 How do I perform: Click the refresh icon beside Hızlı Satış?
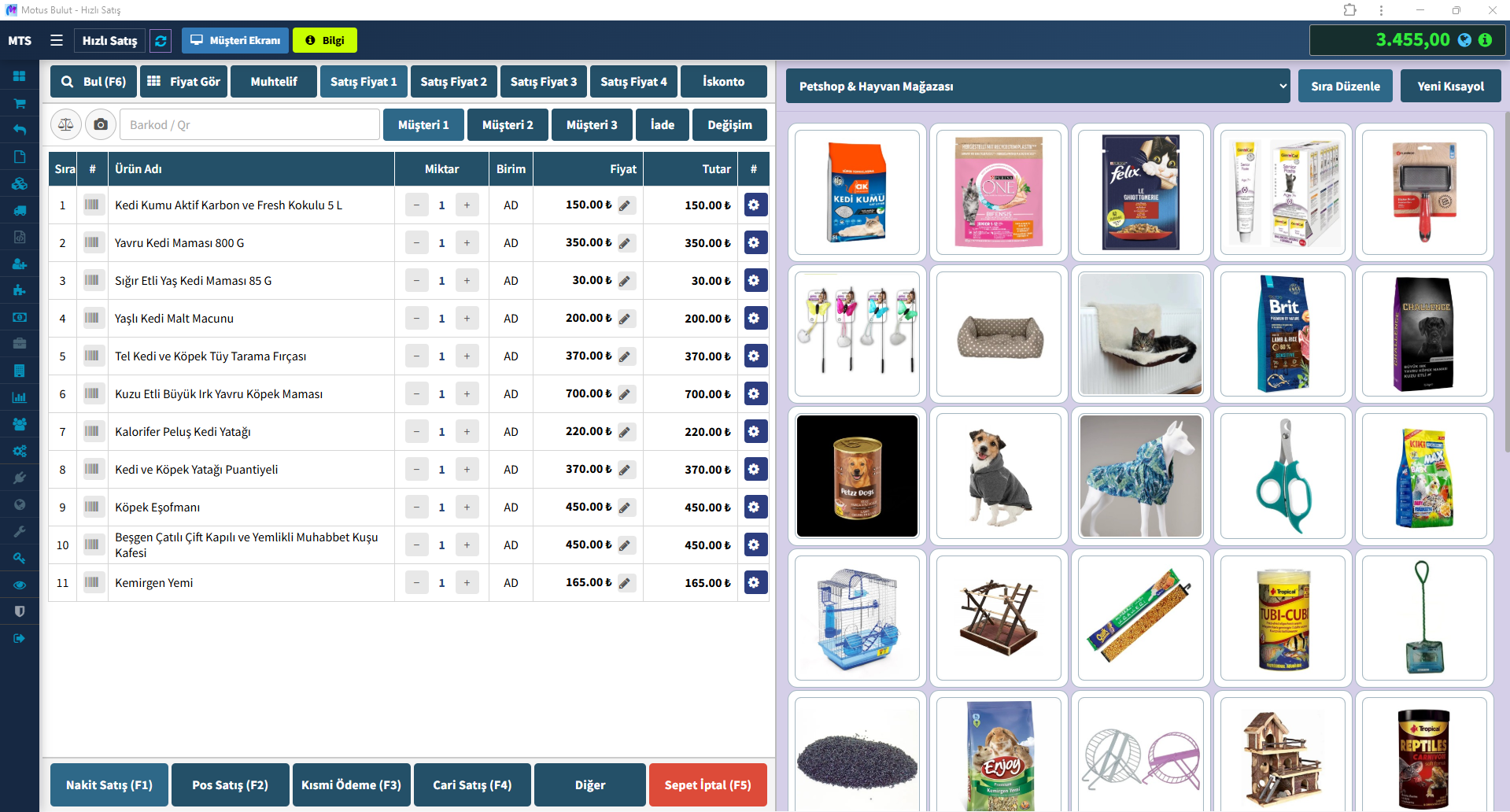(x=161, y=40)
